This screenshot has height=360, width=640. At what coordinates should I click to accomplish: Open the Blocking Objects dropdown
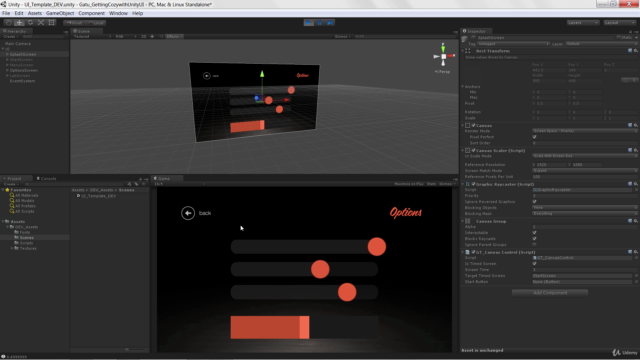point(585,208)
